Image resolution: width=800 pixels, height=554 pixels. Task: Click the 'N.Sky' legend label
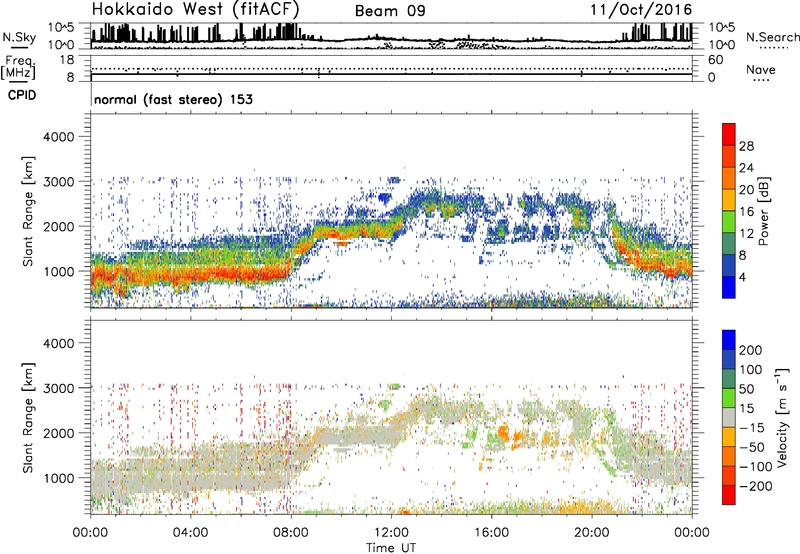point(19,37)
